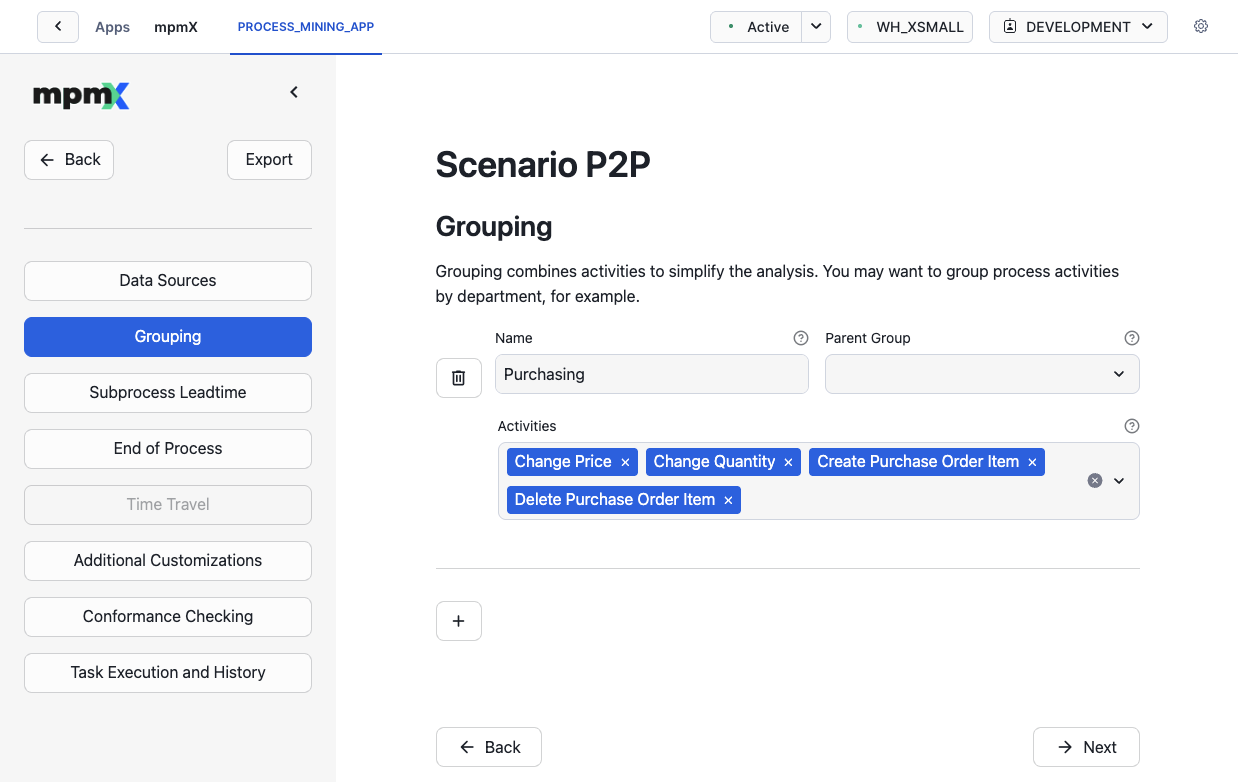The width and height of the screenshot is (1238, 782).
Task: Remove Delete Purchase Order Item tag
Action: pyautogui.click(x=728, y=500)
